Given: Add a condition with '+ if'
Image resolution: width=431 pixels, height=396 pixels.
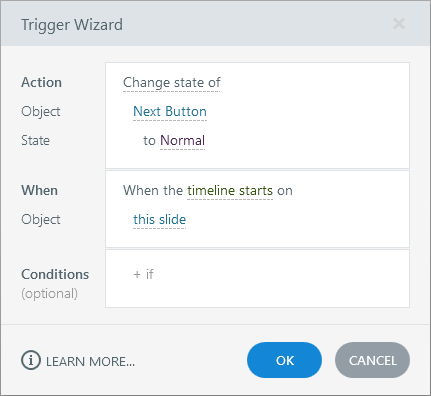Looking at the screenshot, I should tap(143, 274).
